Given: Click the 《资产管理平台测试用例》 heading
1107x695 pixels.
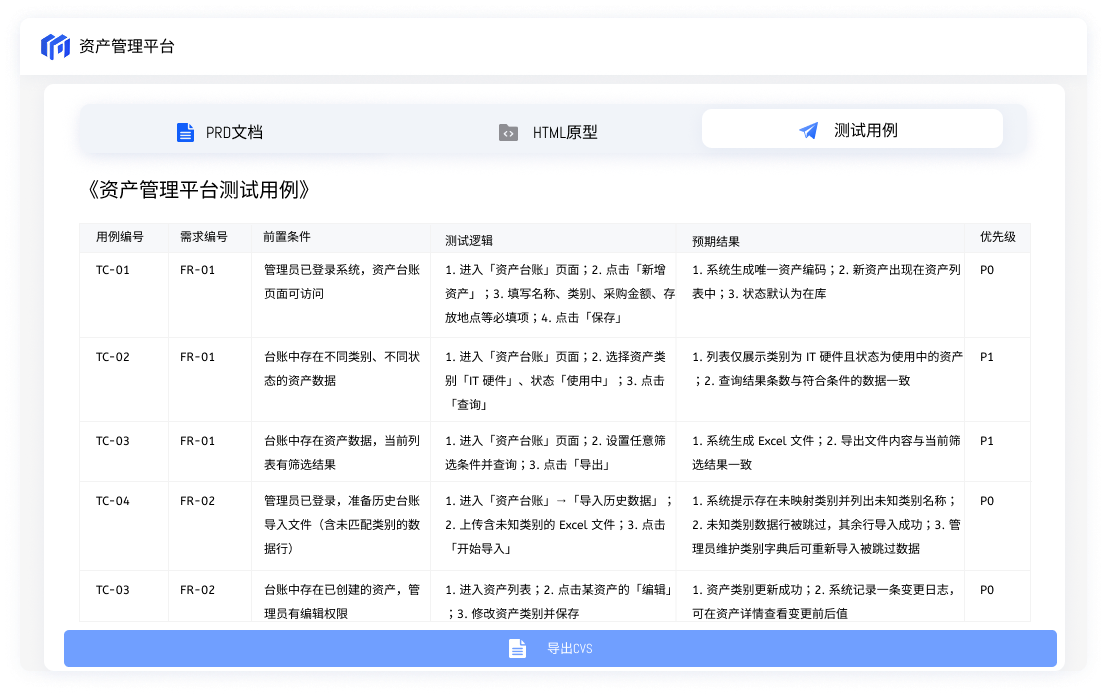Looking at the screenshot, I should (x=198, y=189).
